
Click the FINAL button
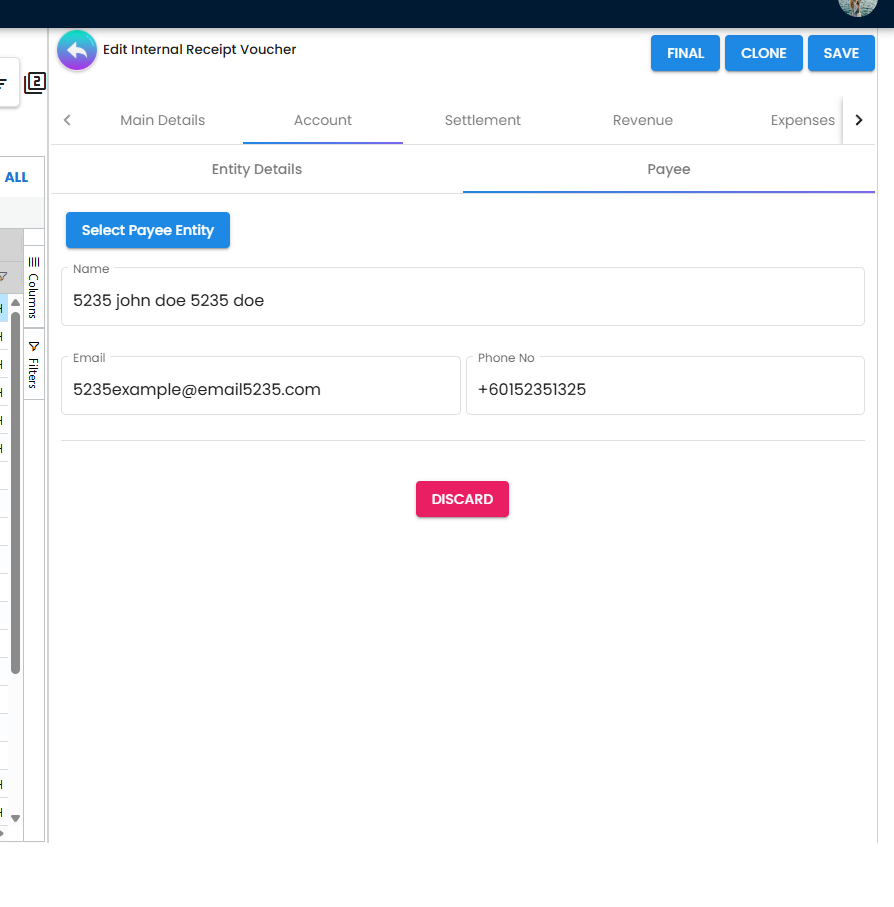click(685, 53)
